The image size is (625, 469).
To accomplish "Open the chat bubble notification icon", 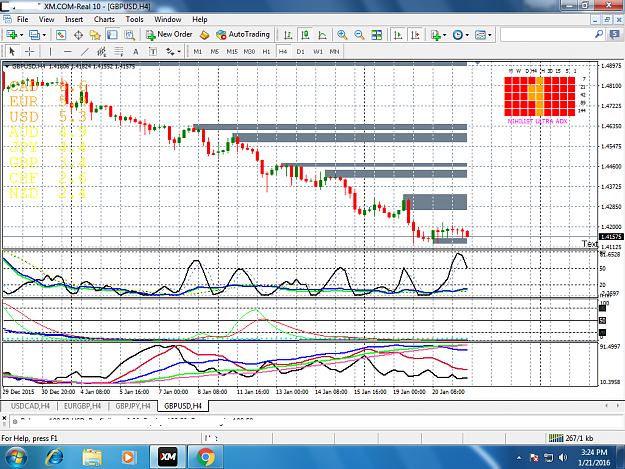I will tap(615, 35).
